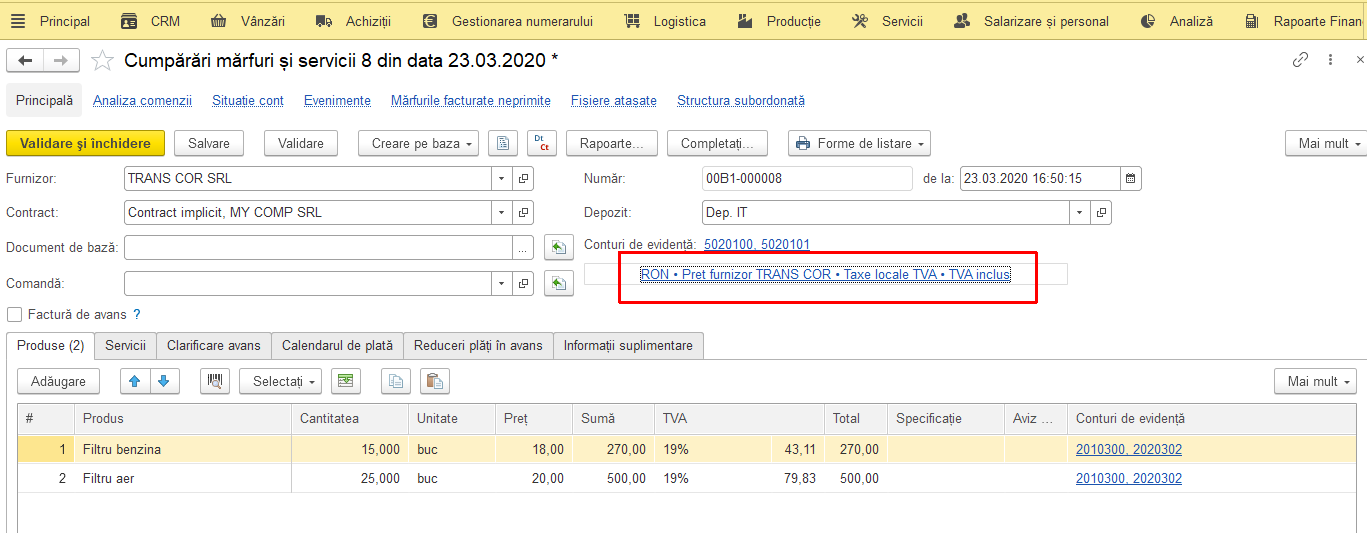Go back with the left arrow button

click(x=25, y=61)
